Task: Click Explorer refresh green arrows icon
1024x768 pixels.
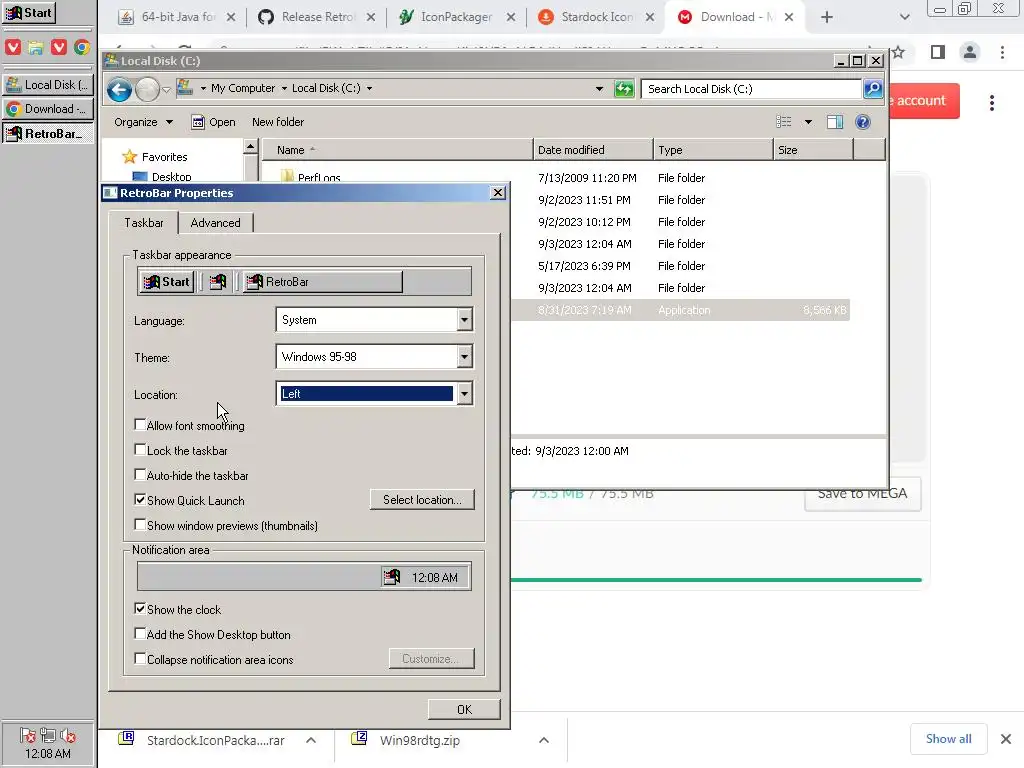Action: pyautogui.click(x=624, y=89)
